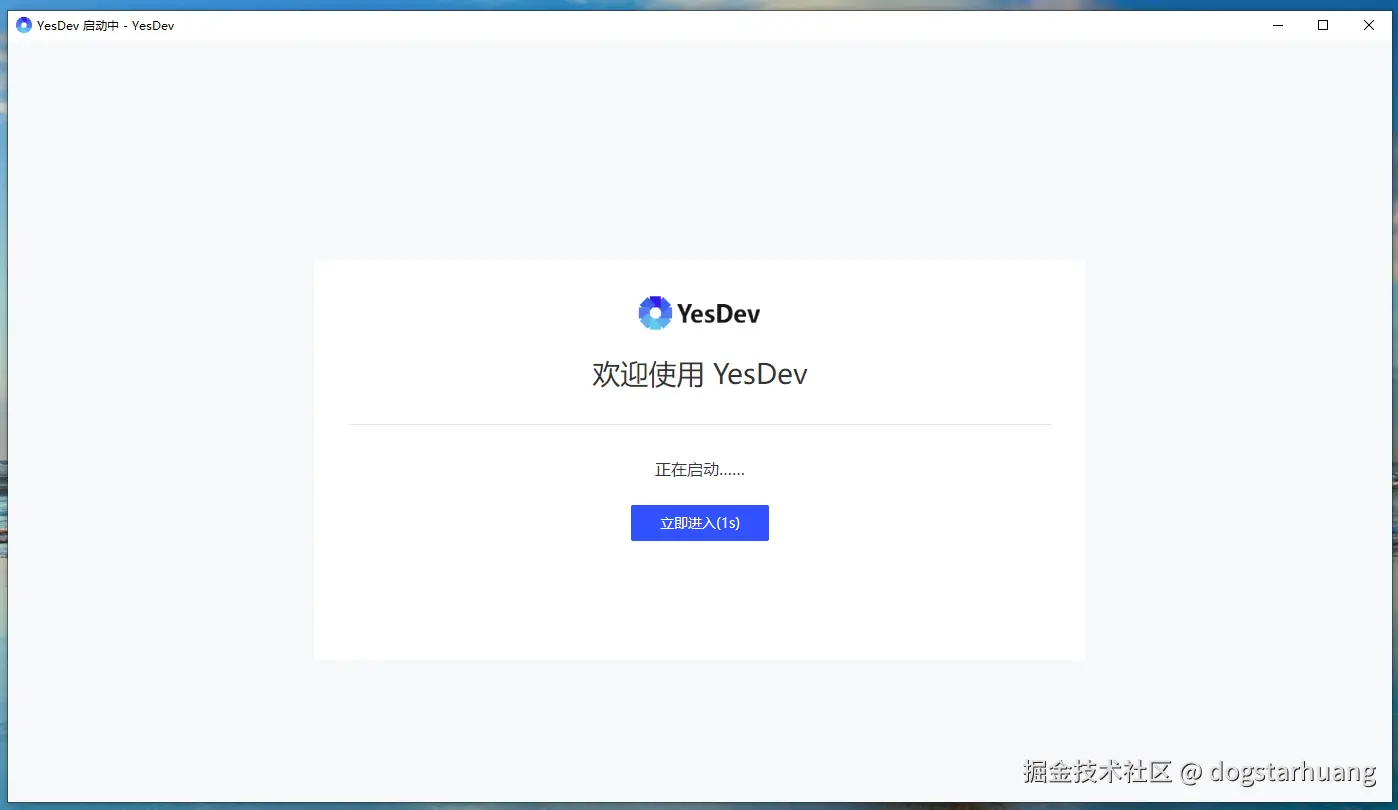Screen dimensions: 1398x810
Task: Minimize the YesDev window
Action: coord(1277,25)
